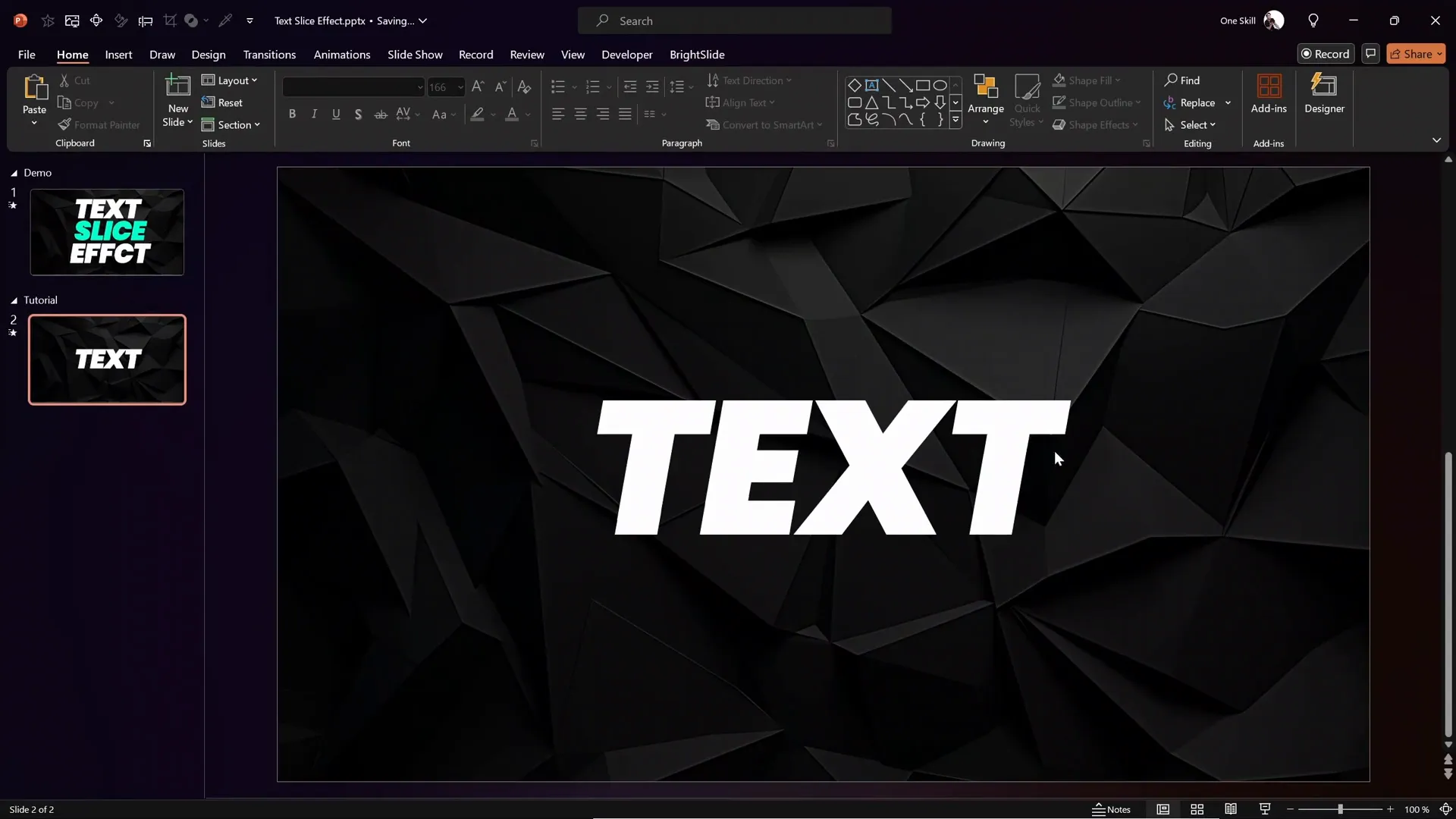Click the lightbulb tips icon in title bar
This screenshot has width=1456, height=819.
click(1313, 20)
